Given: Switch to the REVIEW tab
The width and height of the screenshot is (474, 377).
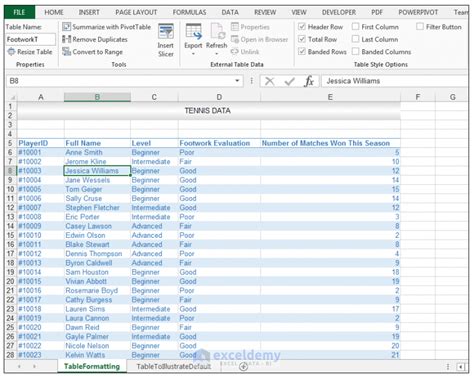Looking at the screenshot, I should coord(265,12).
